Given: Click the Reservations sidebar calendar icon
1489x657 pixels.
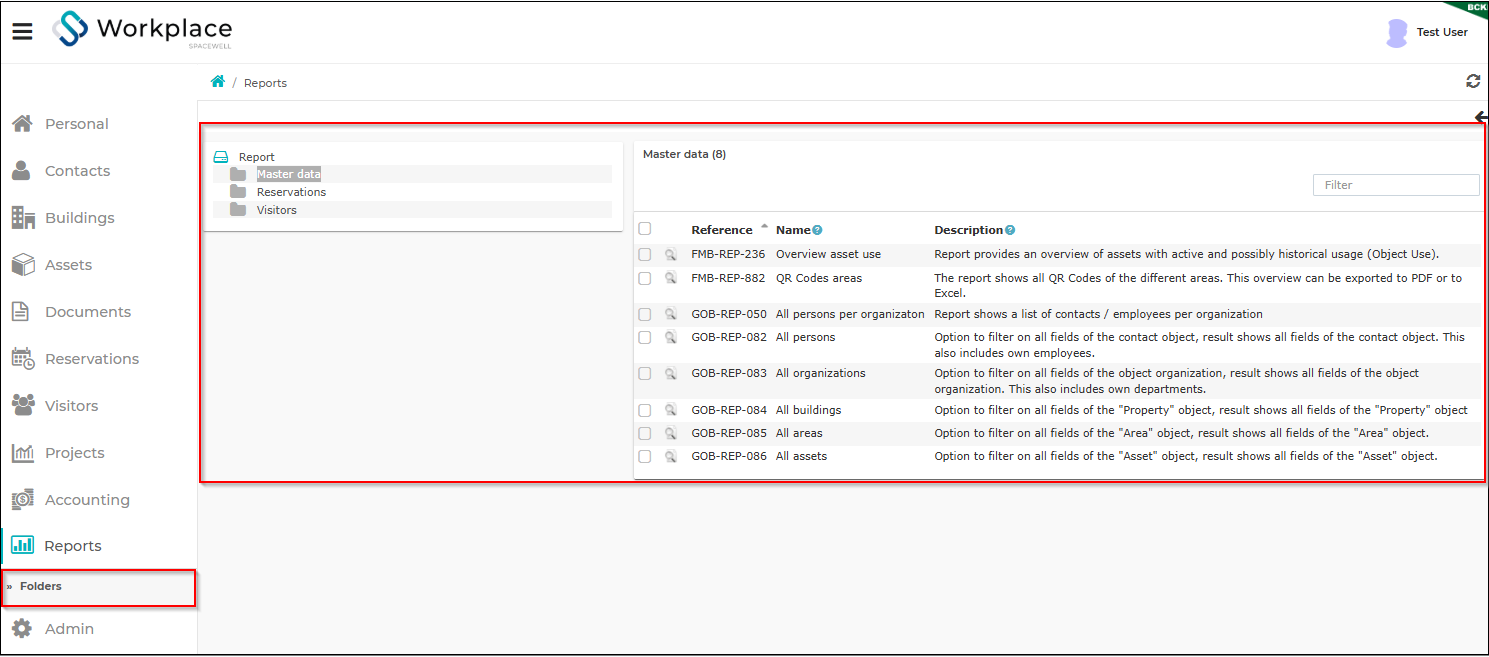Looking at the screenshot, I should click(x=23, y=359).
